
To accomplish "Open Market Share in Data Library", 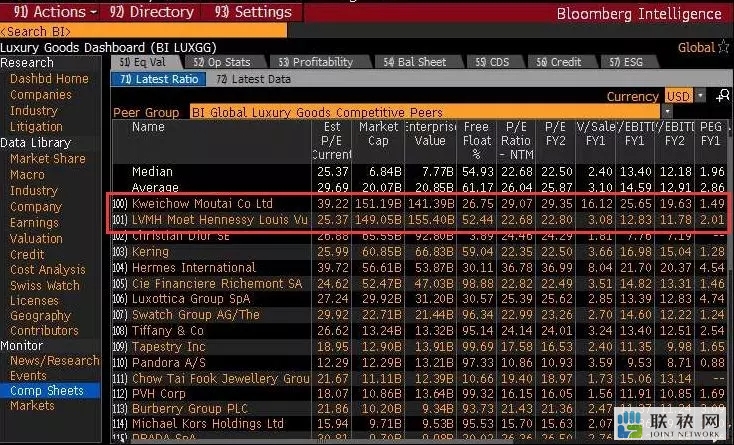I will point(48,159).
